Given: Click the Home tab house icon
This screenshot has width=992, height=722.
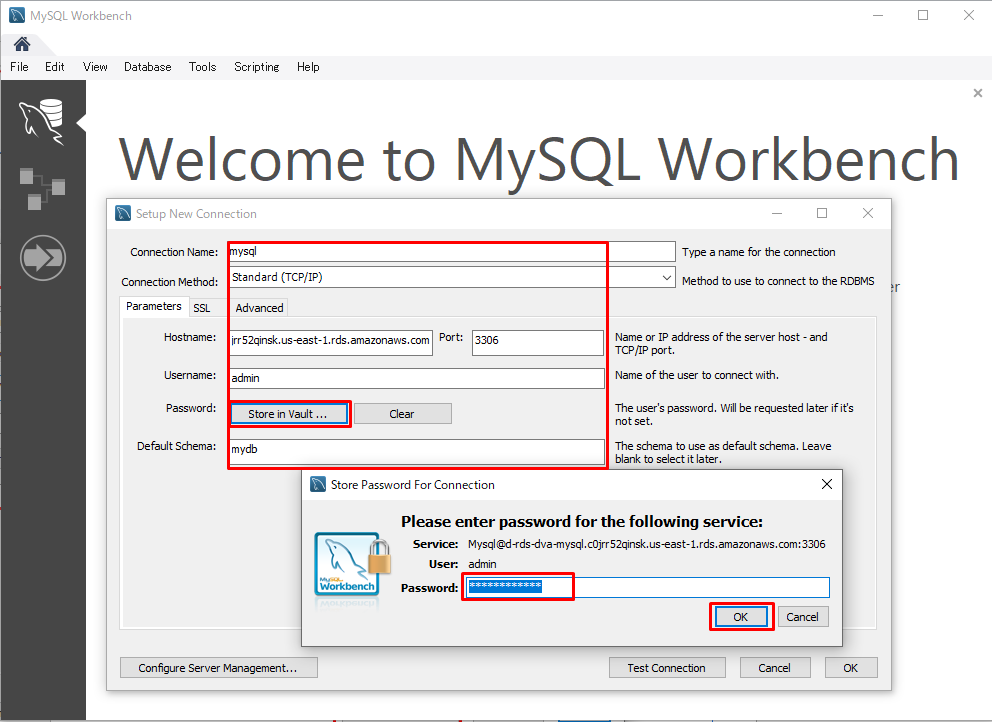Looking at the screenshot, I should click(x=21, y=44).
